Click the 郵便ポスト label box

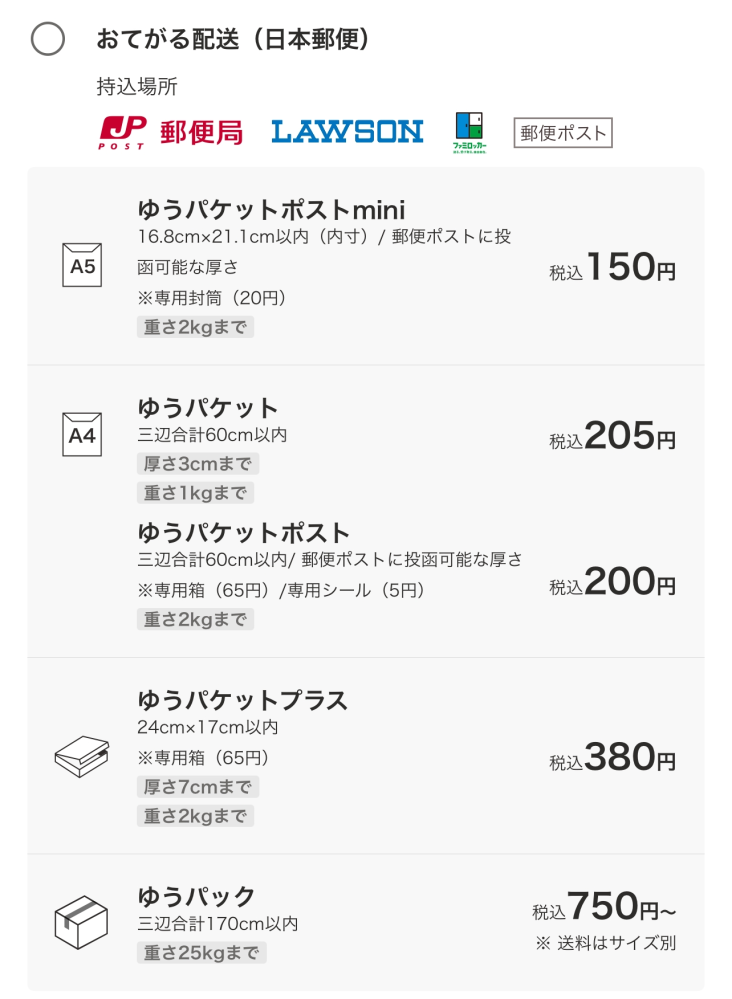click(563, 133)
